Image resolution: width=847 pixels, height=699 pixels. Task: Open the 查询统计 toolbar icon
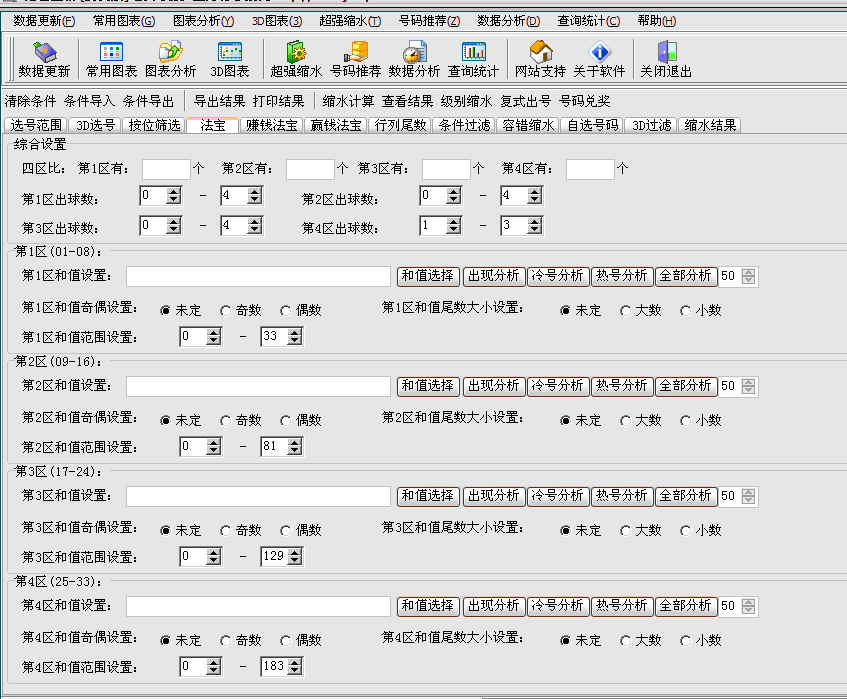[x=473, y=59]
